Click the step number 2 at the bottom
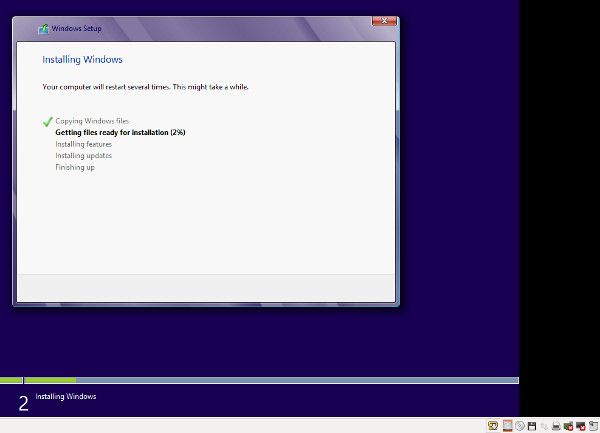The height and width of the screenshot is (433, 600). (x=23, y=402)
